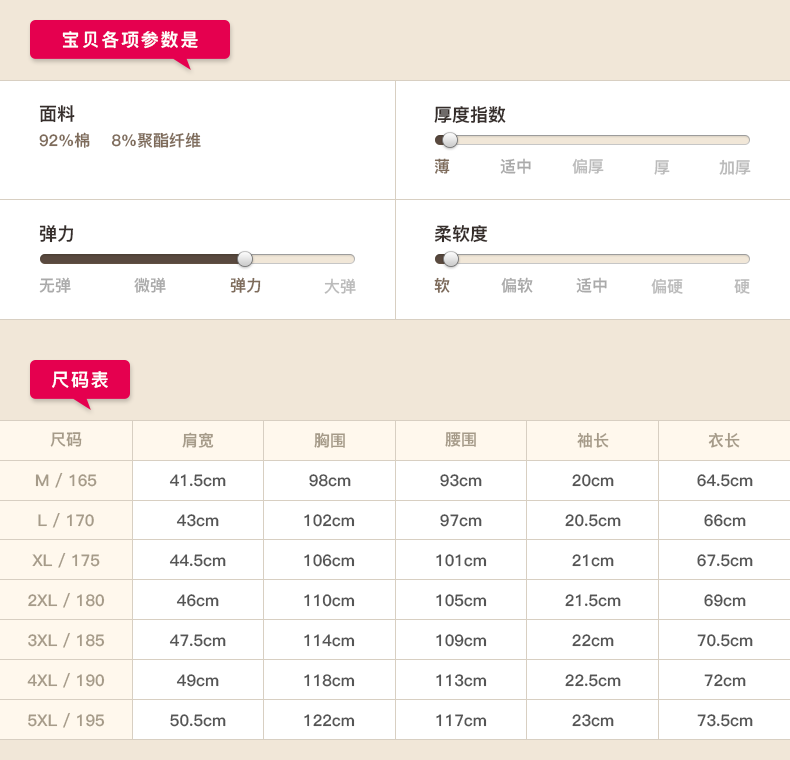Image resolution: width=790 pixels, height=760 pixels.
Task: Click the 110cm chest value for 2XL
Action: [329, 600]
